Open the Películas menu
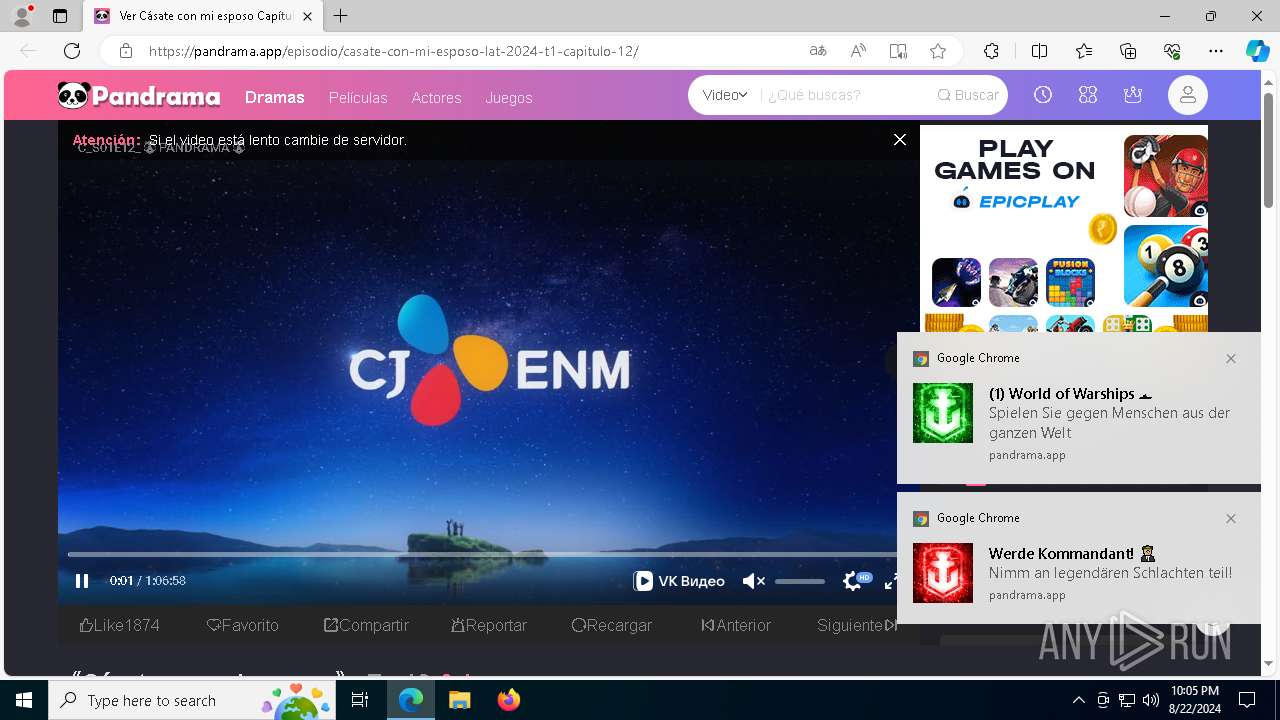1280x720 pixels. coord(358,98)
